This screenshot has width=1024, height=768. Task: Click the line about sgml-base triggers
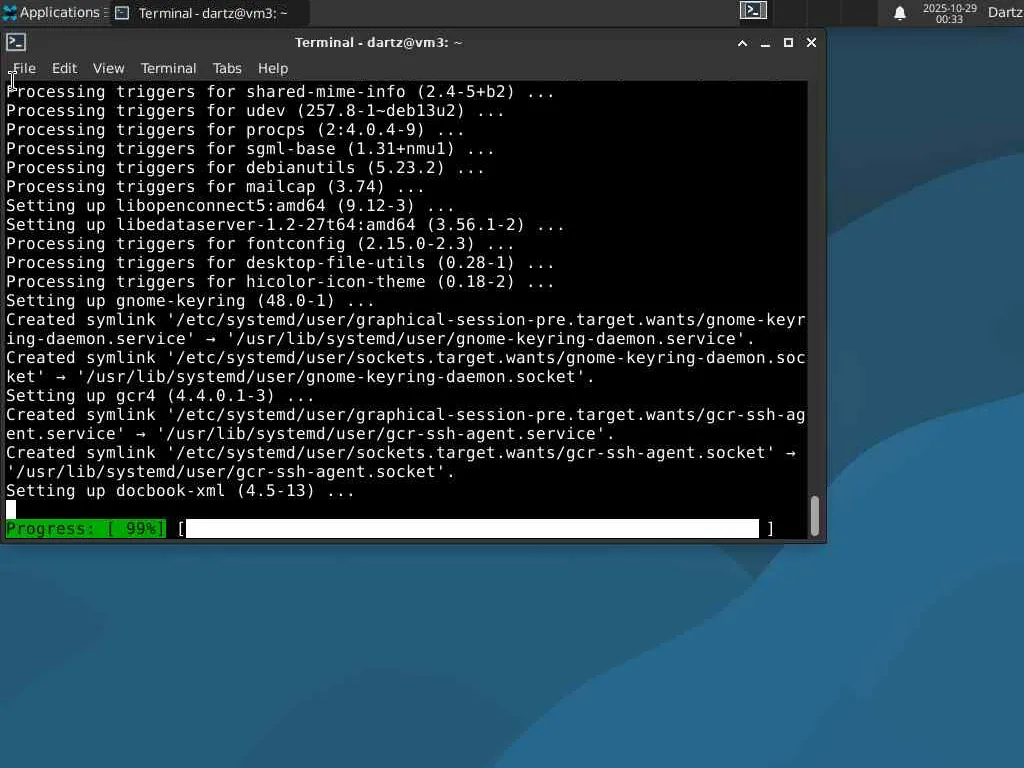250,149
